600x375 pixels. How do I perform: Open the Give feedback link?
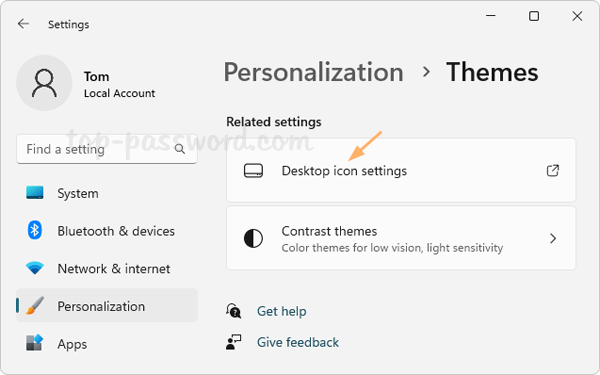[298, 342]
